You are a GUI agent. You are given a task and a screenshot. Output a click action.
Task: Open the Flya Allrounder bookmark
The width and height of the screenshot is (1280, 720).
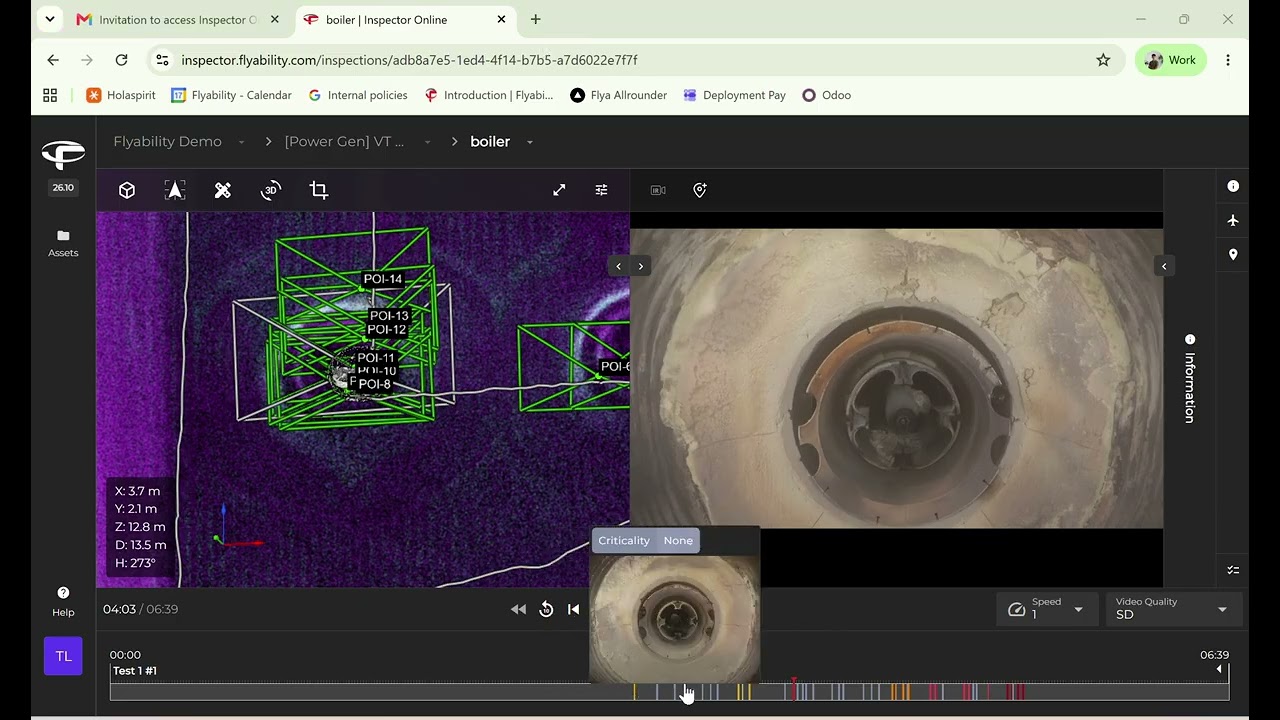tap(618, 95)
